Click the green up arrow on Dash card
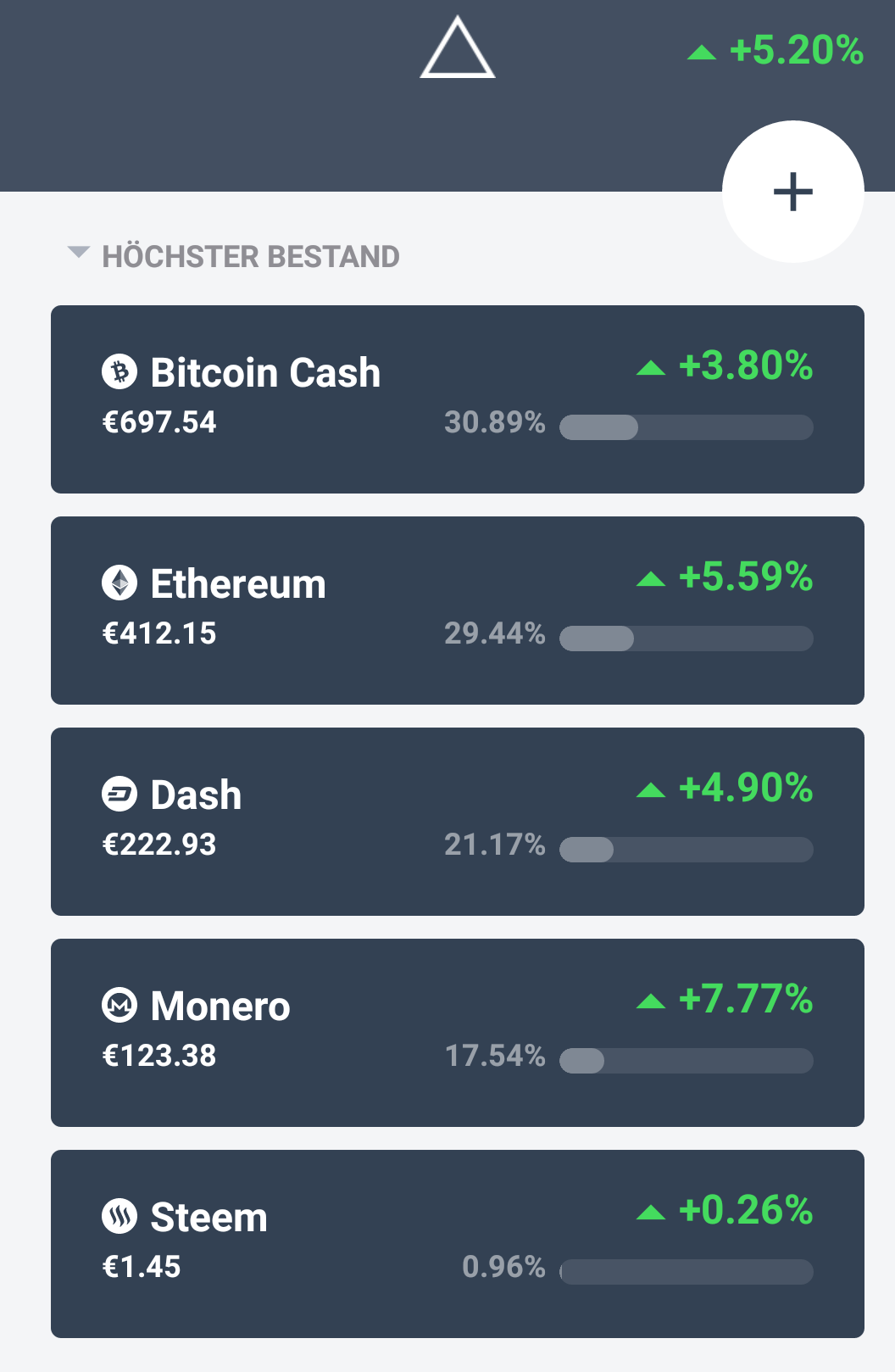The height and width of the screenshot is (1372, 895). coord(651,790)
